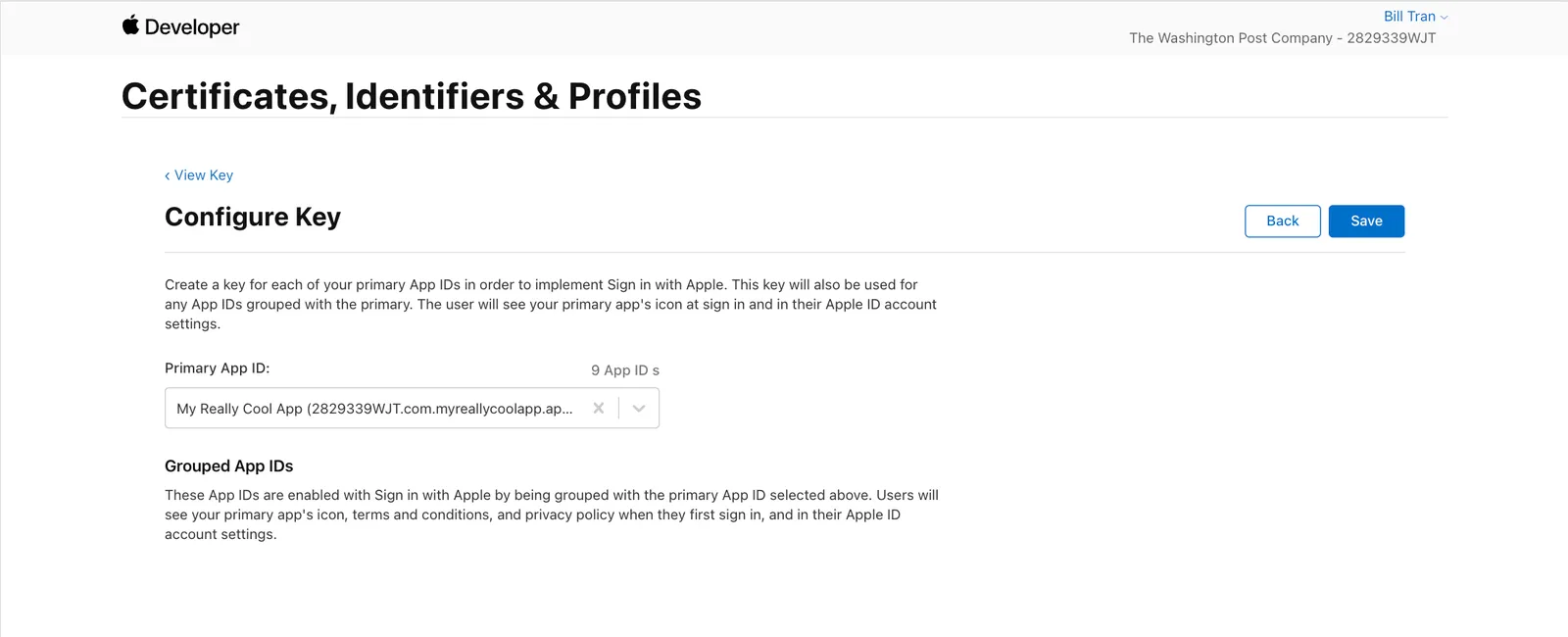Click the Sign in with Apple description paragraph
Image resolution: width=1568 pixels, height=637 pixels.
[x=551, y=305]
